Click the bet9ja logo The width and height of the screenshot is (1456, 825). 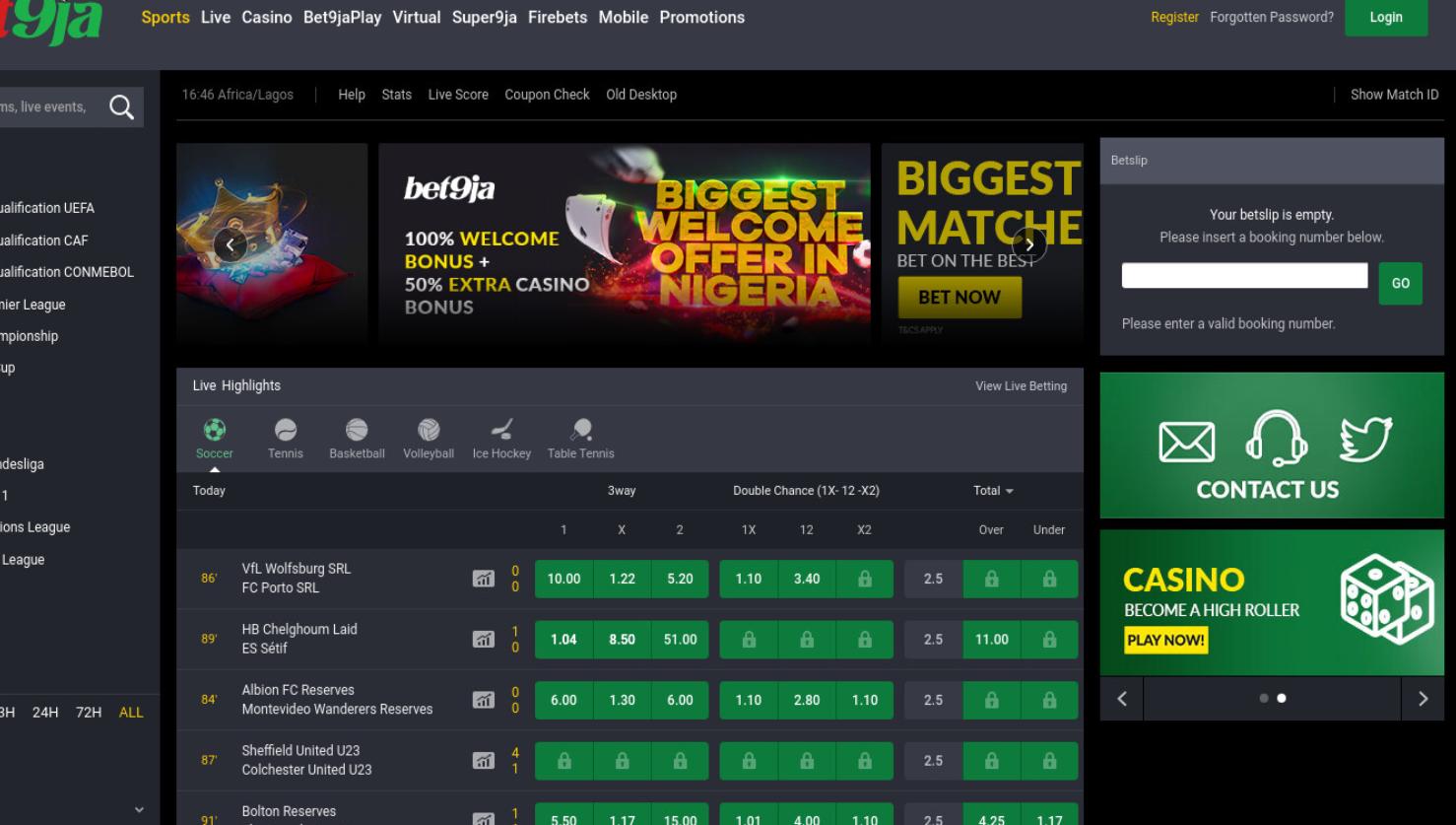49,22
